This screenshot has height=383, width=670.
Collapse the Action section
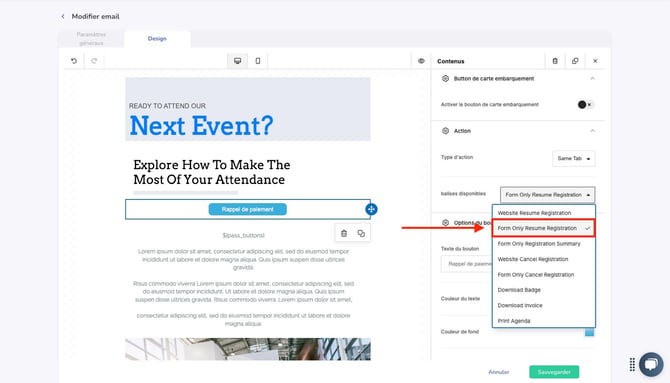tap(592, 131)
